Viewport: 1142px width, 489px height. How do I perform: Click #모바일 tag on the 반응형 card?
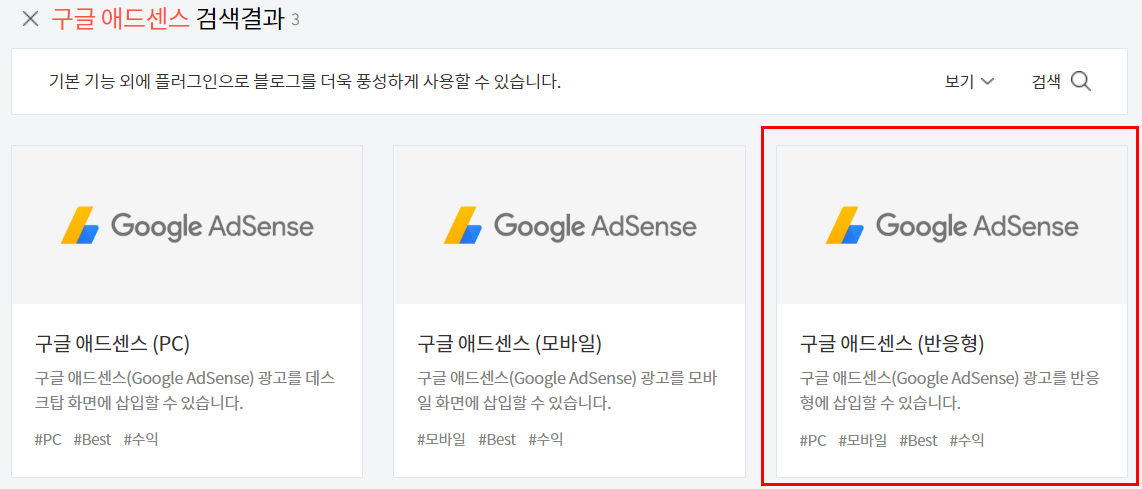pos(863,440)
